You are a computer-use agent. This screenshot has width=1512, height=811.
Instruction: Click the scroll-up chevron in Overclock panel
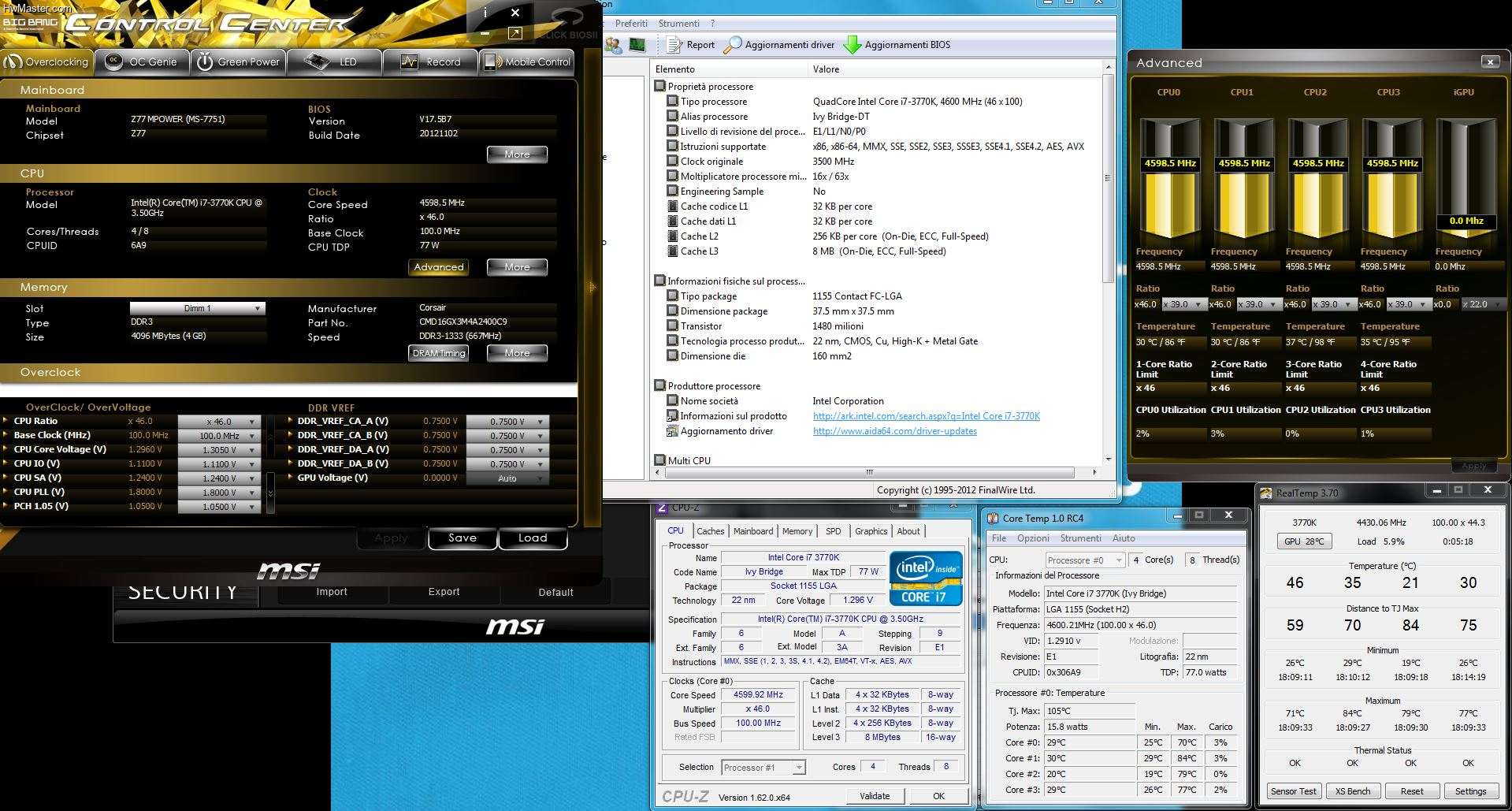tap(270, 436)
